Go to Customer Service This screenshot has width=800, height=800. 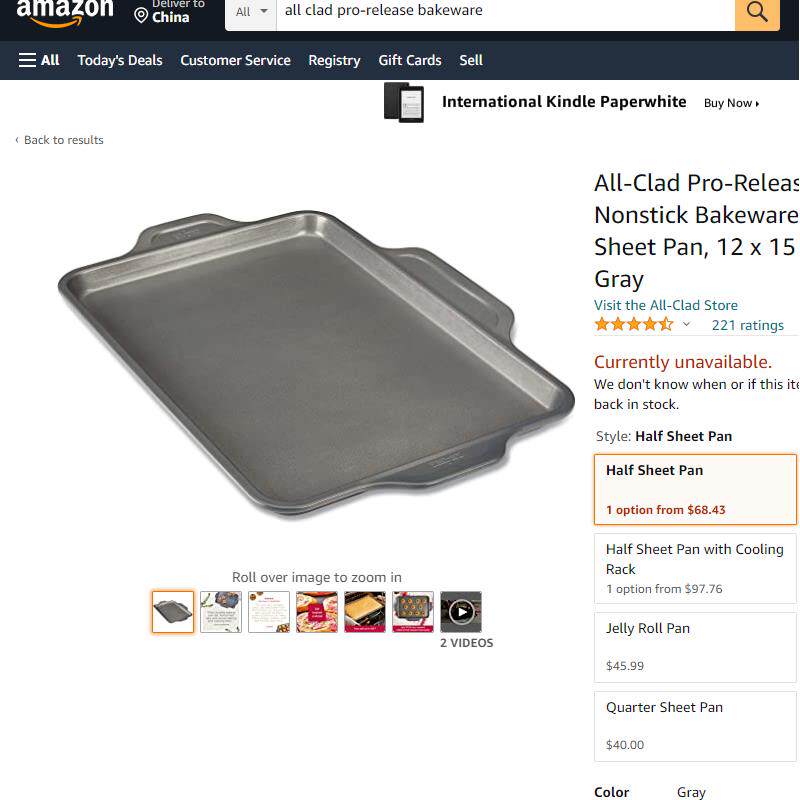click(235, 60)
